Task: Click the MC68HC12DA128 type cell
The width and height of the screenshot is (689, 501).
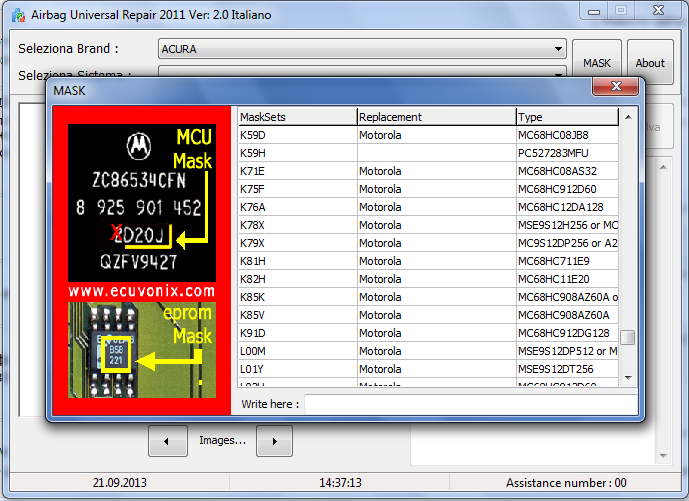Action: point(567,207)
